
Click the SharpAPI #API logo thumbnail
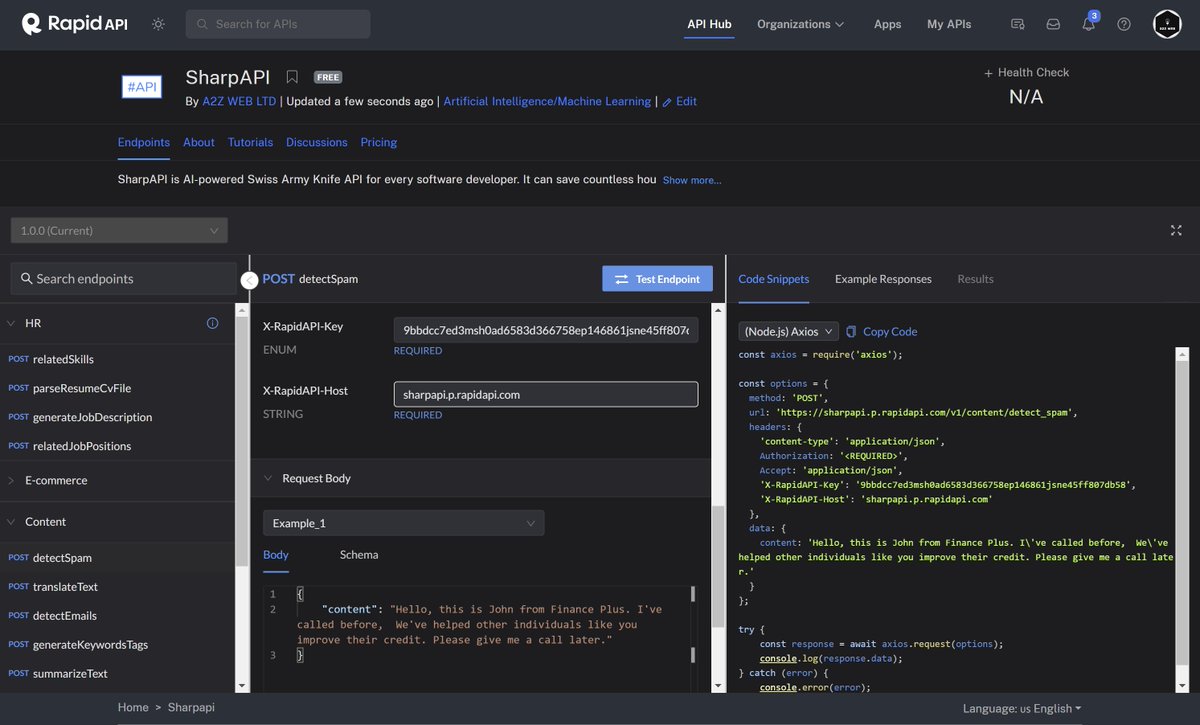[x=141, y=87]
